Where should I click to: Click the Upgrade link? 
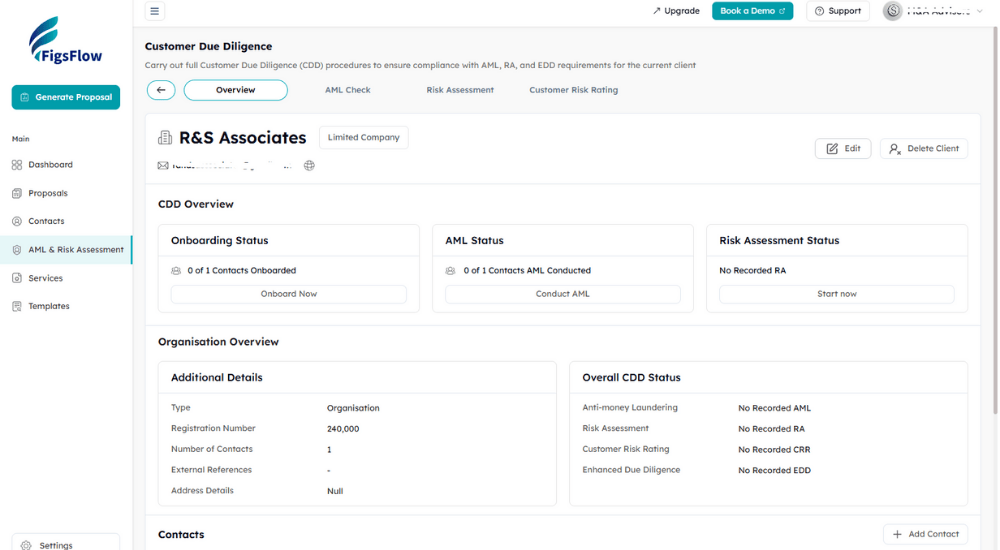[676, 11]
